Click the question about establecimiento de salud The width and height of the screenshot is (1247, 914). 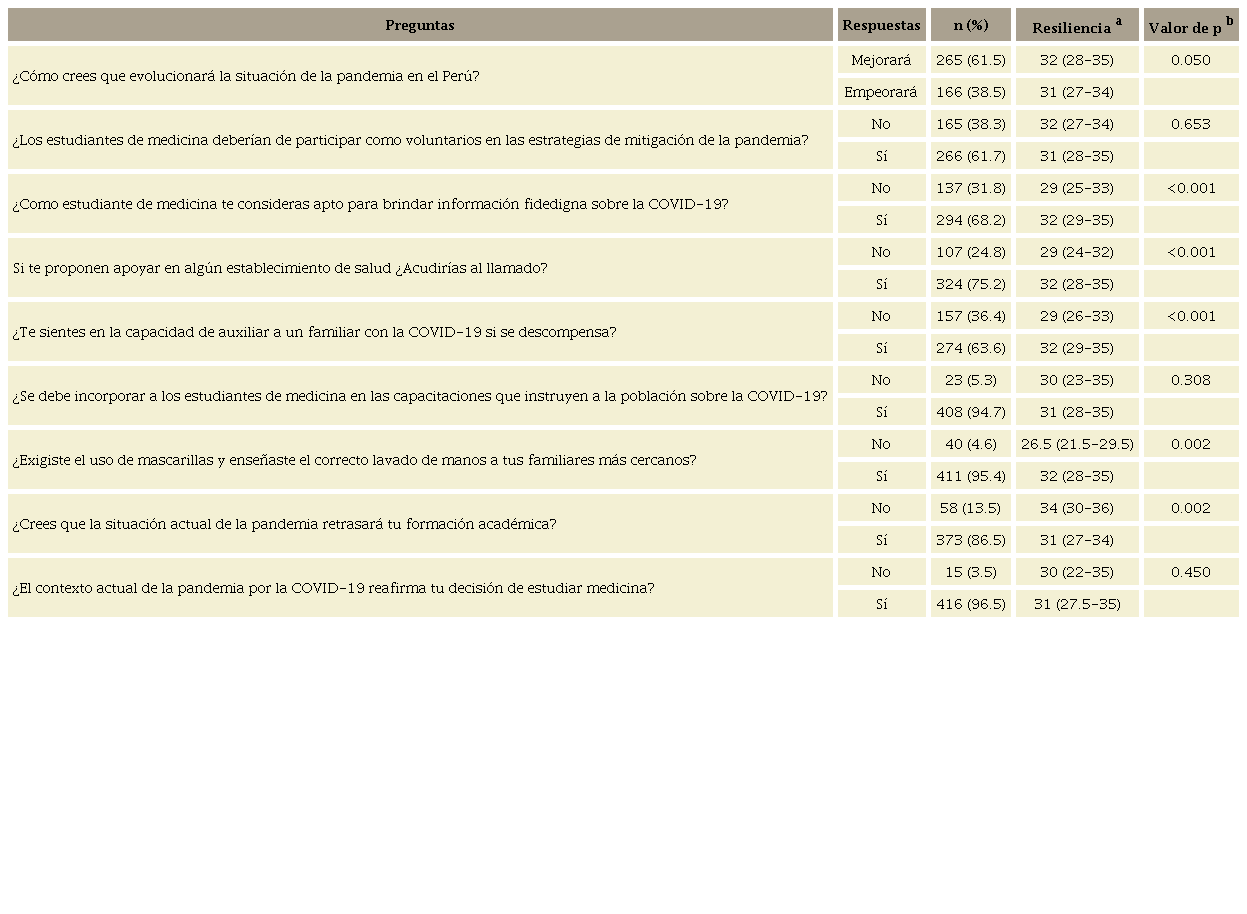(x=280, y=268)
